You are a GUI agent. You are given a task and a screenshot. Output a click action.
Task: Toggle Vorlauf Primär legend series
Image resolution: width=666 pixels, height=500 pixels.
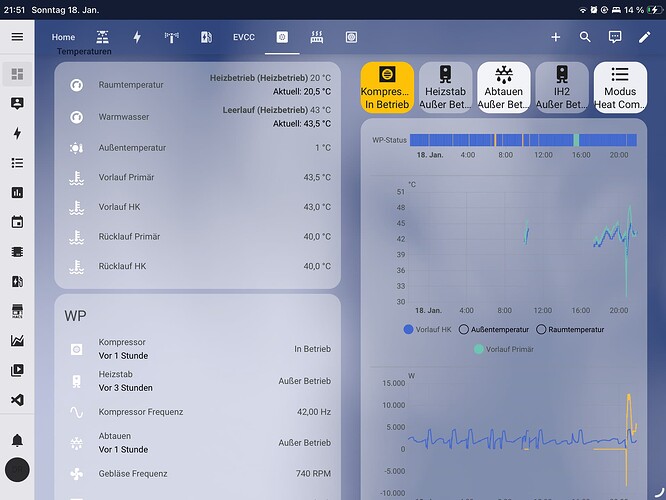pos(504,349)
